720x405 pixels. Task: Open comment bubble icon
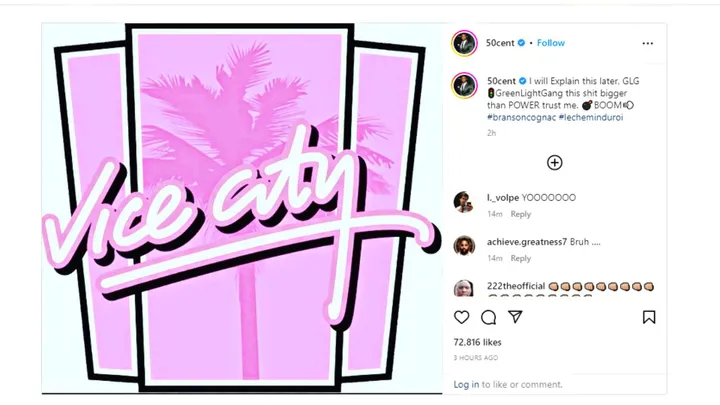(x=489, y=317)
